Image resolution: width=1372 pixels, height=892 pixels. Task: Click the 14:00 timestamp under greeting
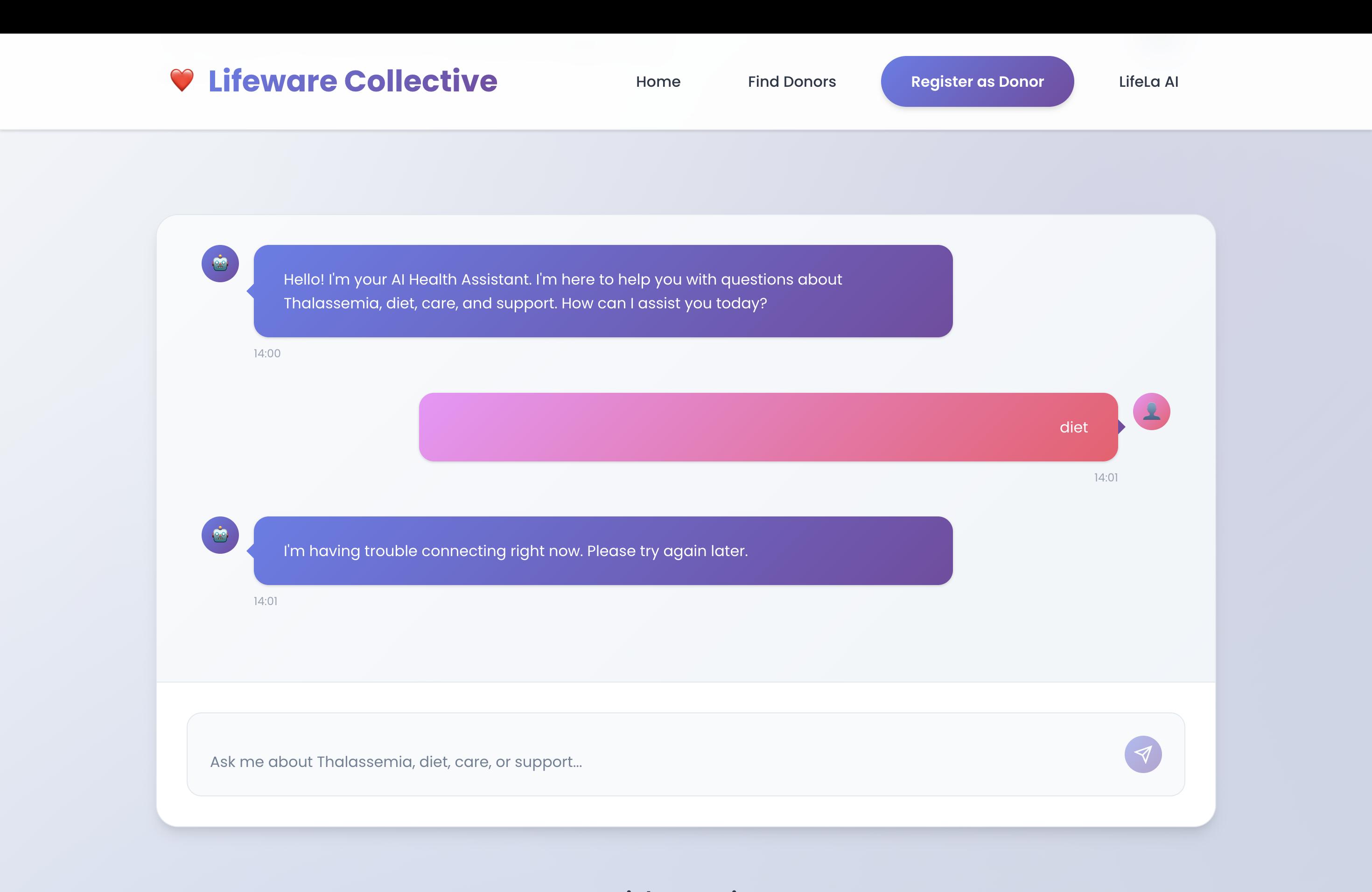267,353
